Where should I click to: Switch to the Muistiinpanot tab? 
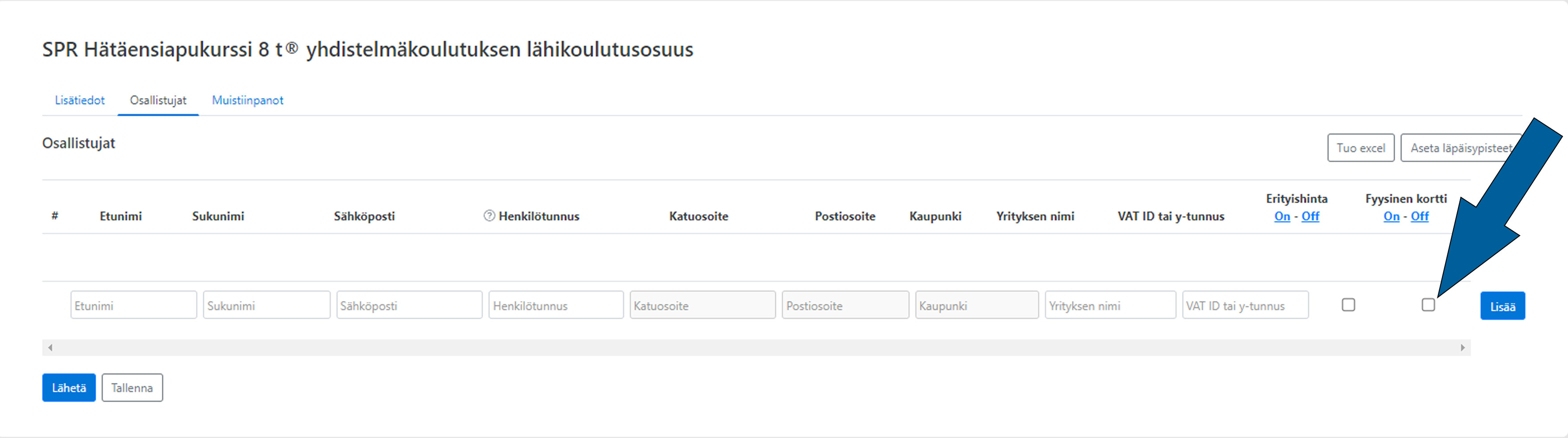click(247, 101)
